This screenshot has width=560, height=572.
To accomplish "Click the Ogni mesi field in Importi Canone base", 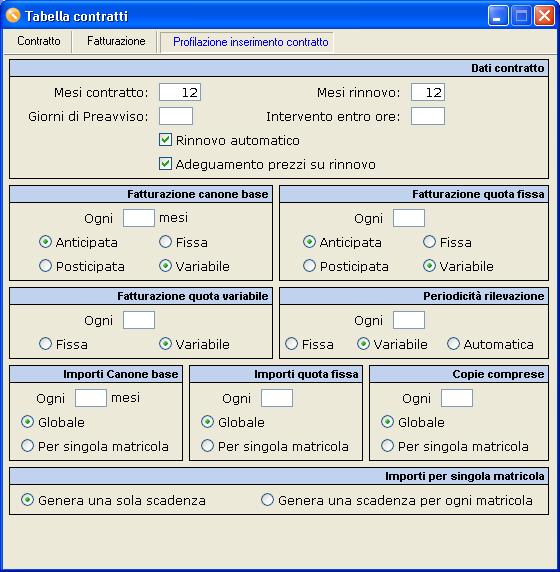I will [x=91, y=398].
